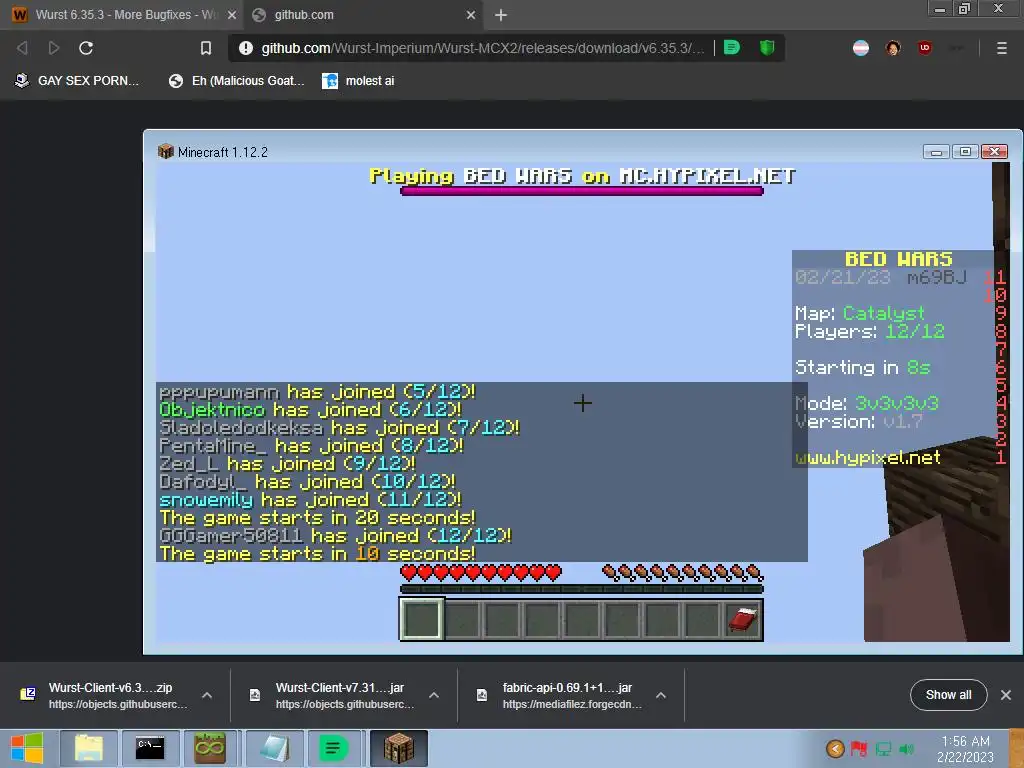Open the taskbar clock showing 1:56 AM
This screenshot has height=768, width=1024.
[965, 749]
